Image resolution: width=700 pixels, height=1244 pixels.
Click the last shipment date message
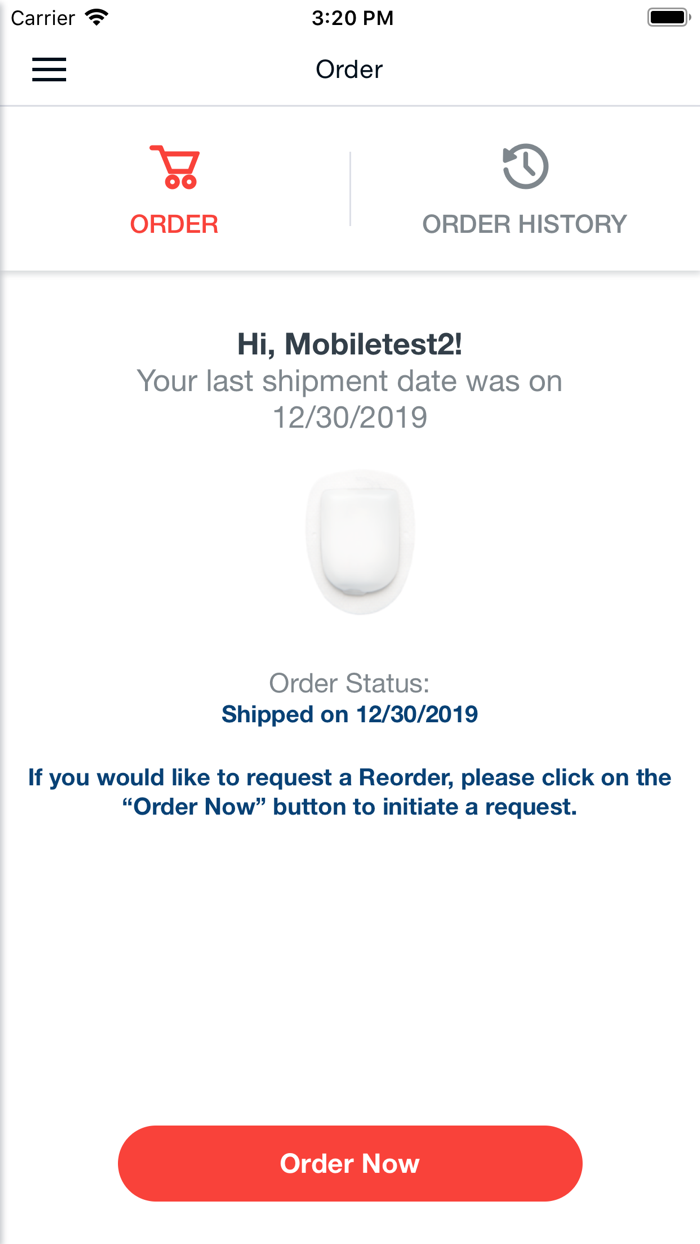pos(349,398)
